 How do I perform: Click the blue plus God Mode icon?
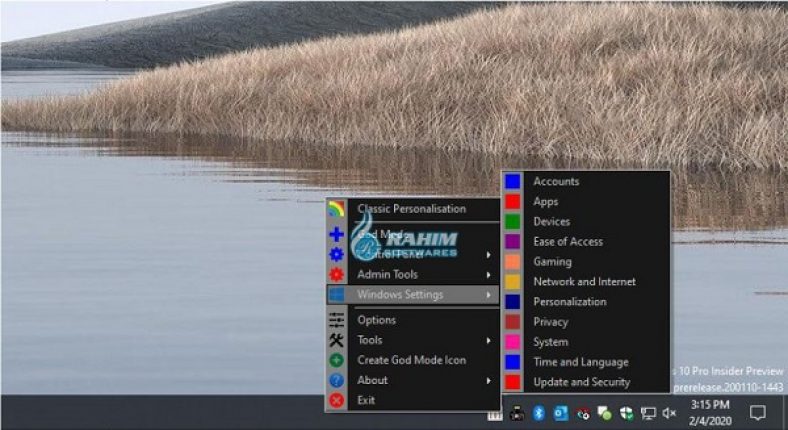coord(336,235)
